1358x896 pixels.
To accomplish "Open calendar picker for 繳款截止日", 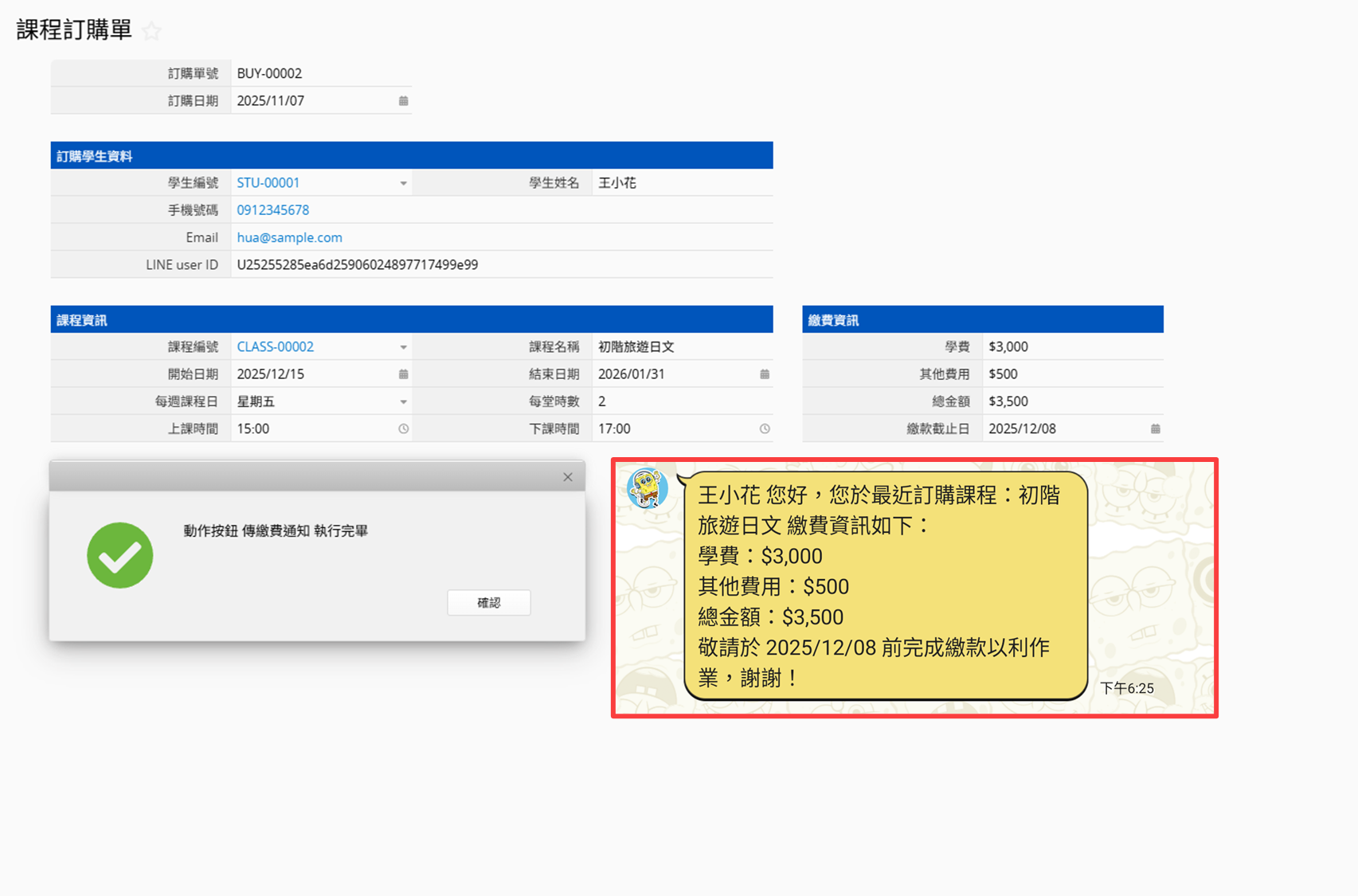I will pos(1155,429).
